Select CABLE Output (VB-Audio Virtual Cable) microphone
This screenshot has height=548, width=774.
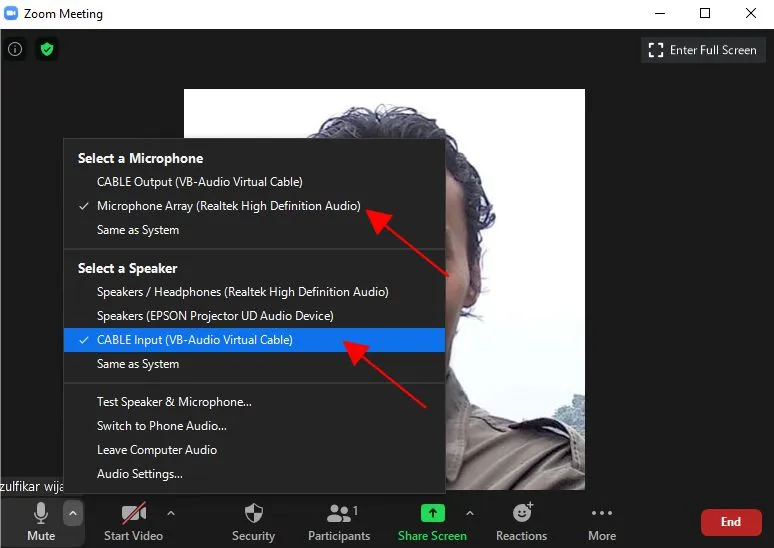(254, 182)
